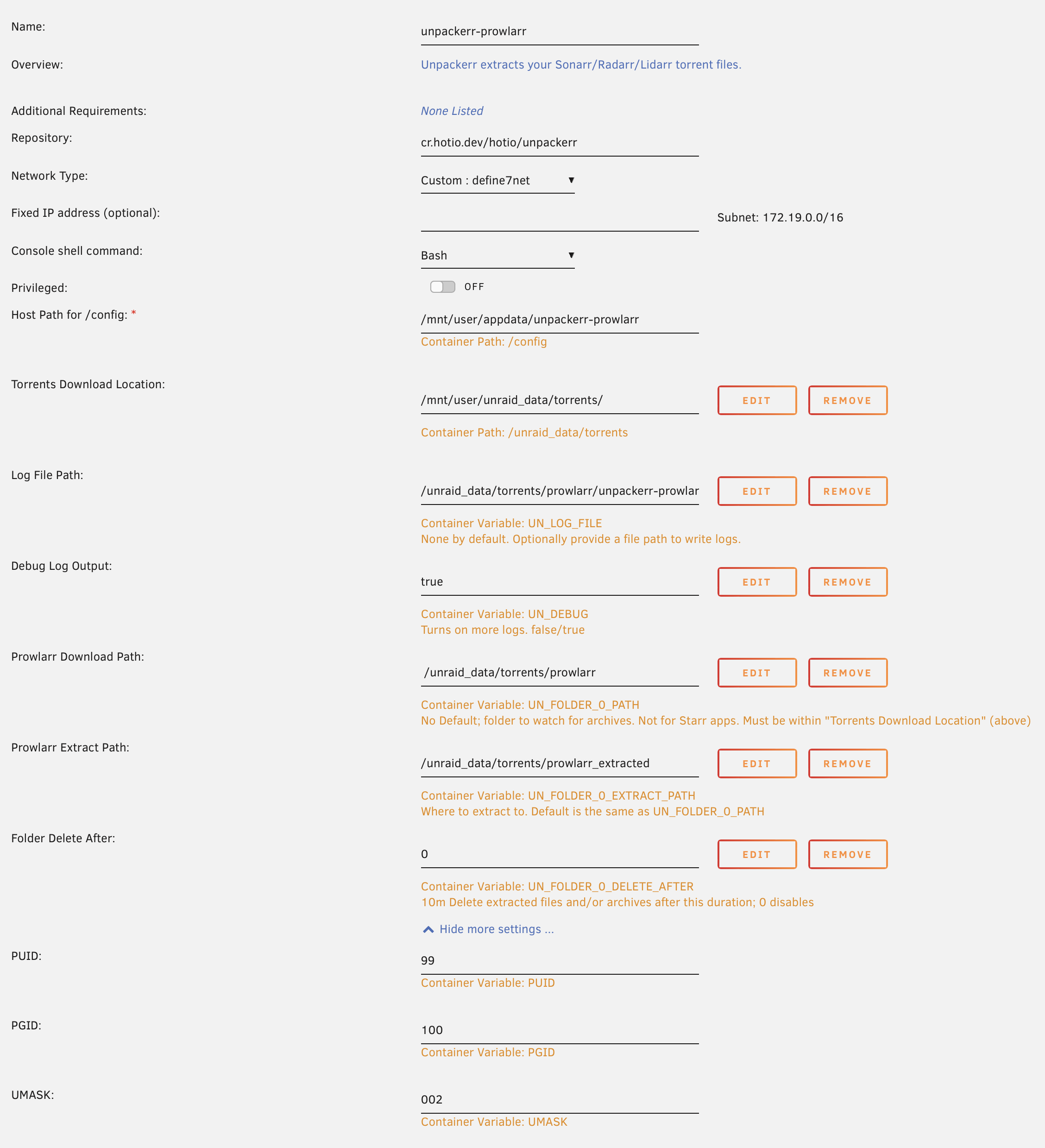The height and width of the screenshot is (1148, 1045).
Task: Edit the Torrents Download Location path
Action: tap(756, 400)
